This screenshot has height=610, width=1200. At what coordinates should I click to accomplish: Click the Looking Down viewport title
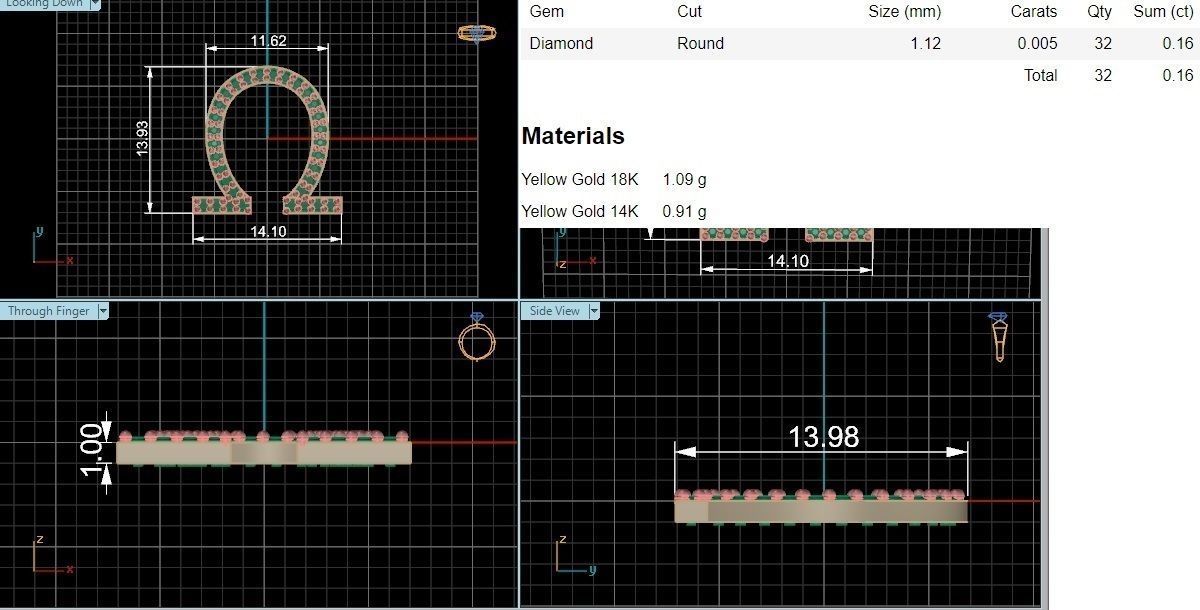tap(45, 4)
